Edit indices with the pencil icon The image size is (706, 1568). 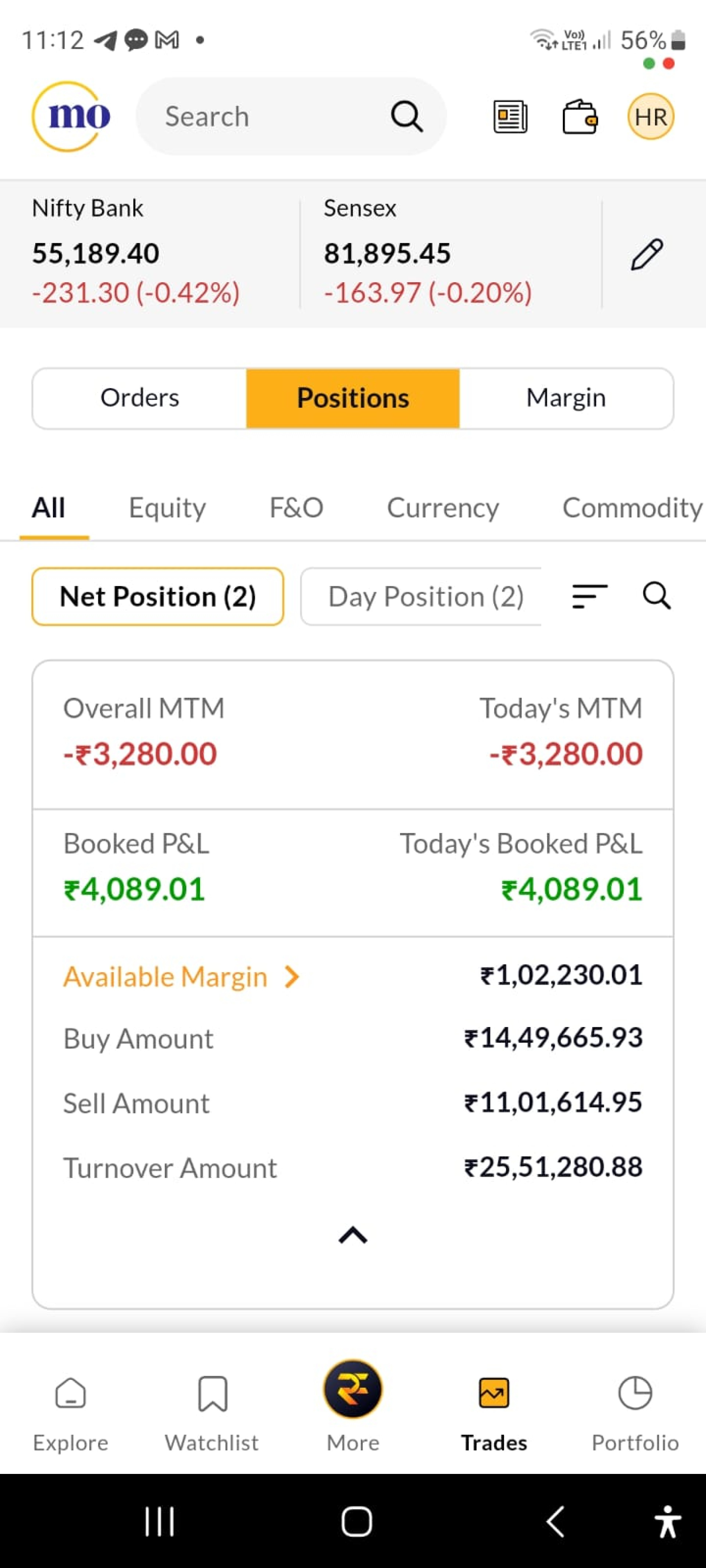(646, 254)
